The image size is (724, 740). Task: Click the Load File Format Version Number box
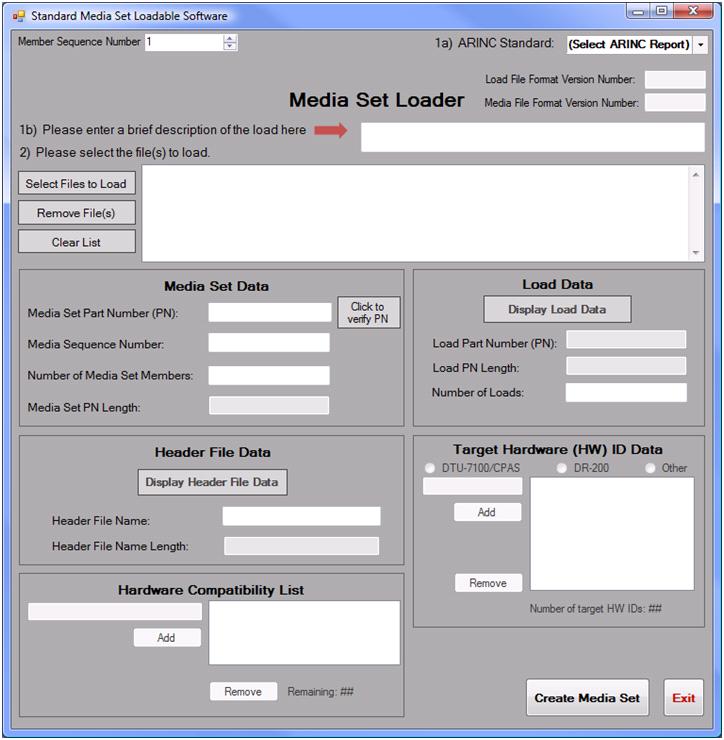click(x=675, y=79)
